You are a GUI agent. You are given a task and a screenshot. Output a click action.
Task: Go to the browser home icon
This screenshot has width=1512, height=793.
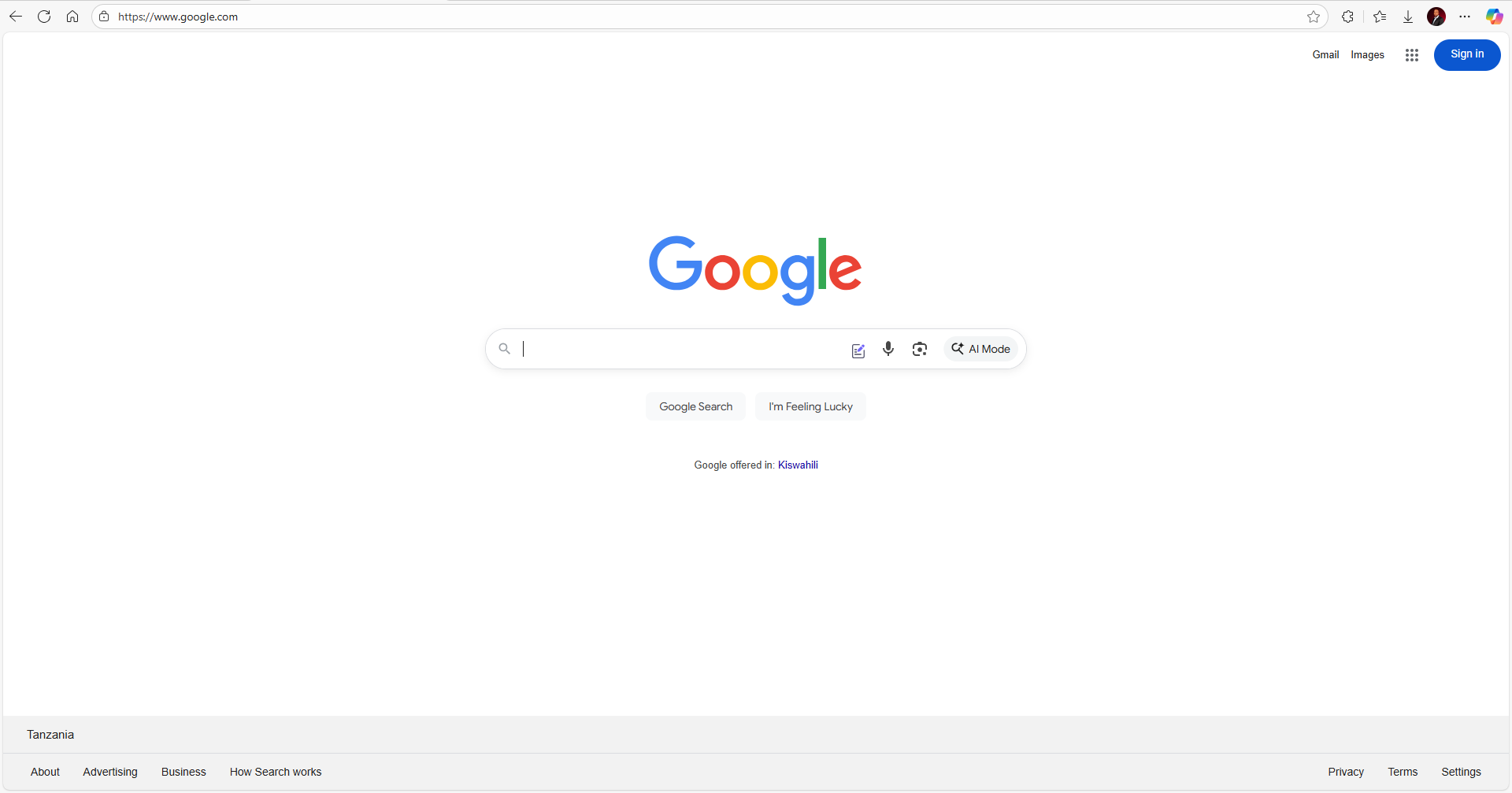coord(72,17)
